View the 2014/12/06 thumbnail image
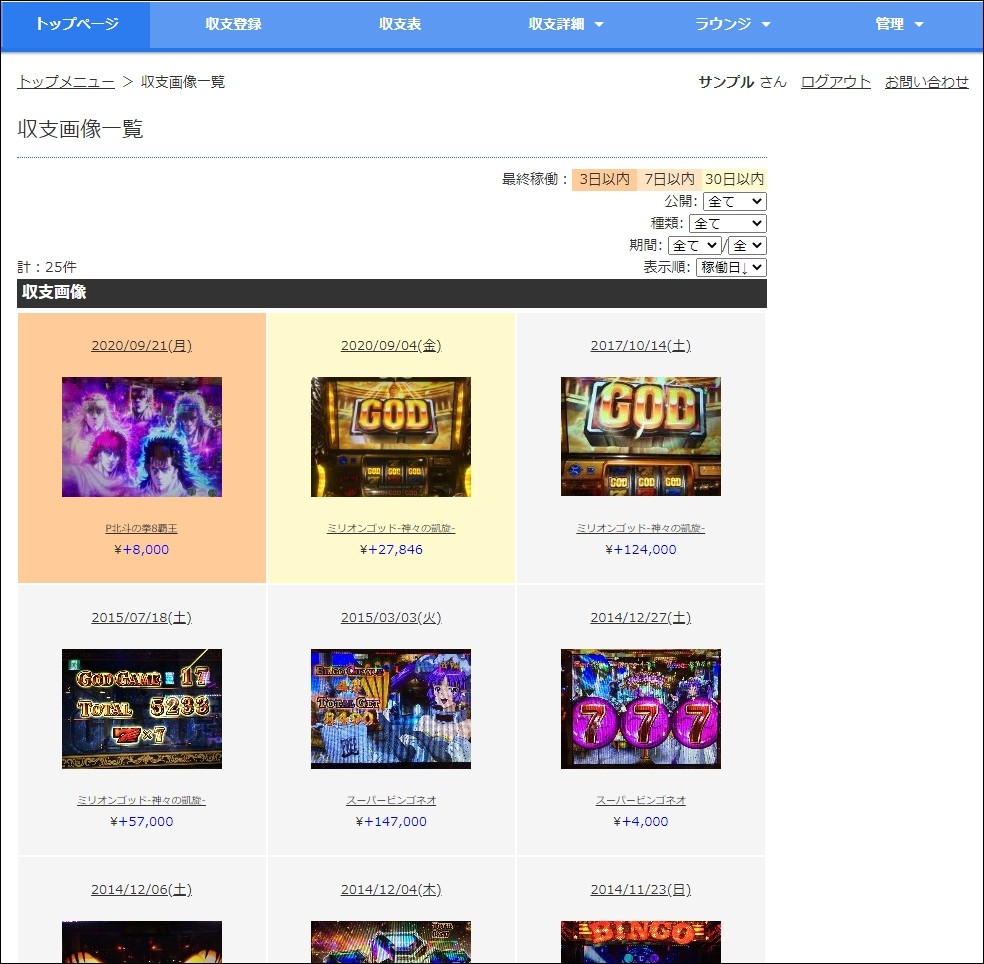 tap(142, 942)
